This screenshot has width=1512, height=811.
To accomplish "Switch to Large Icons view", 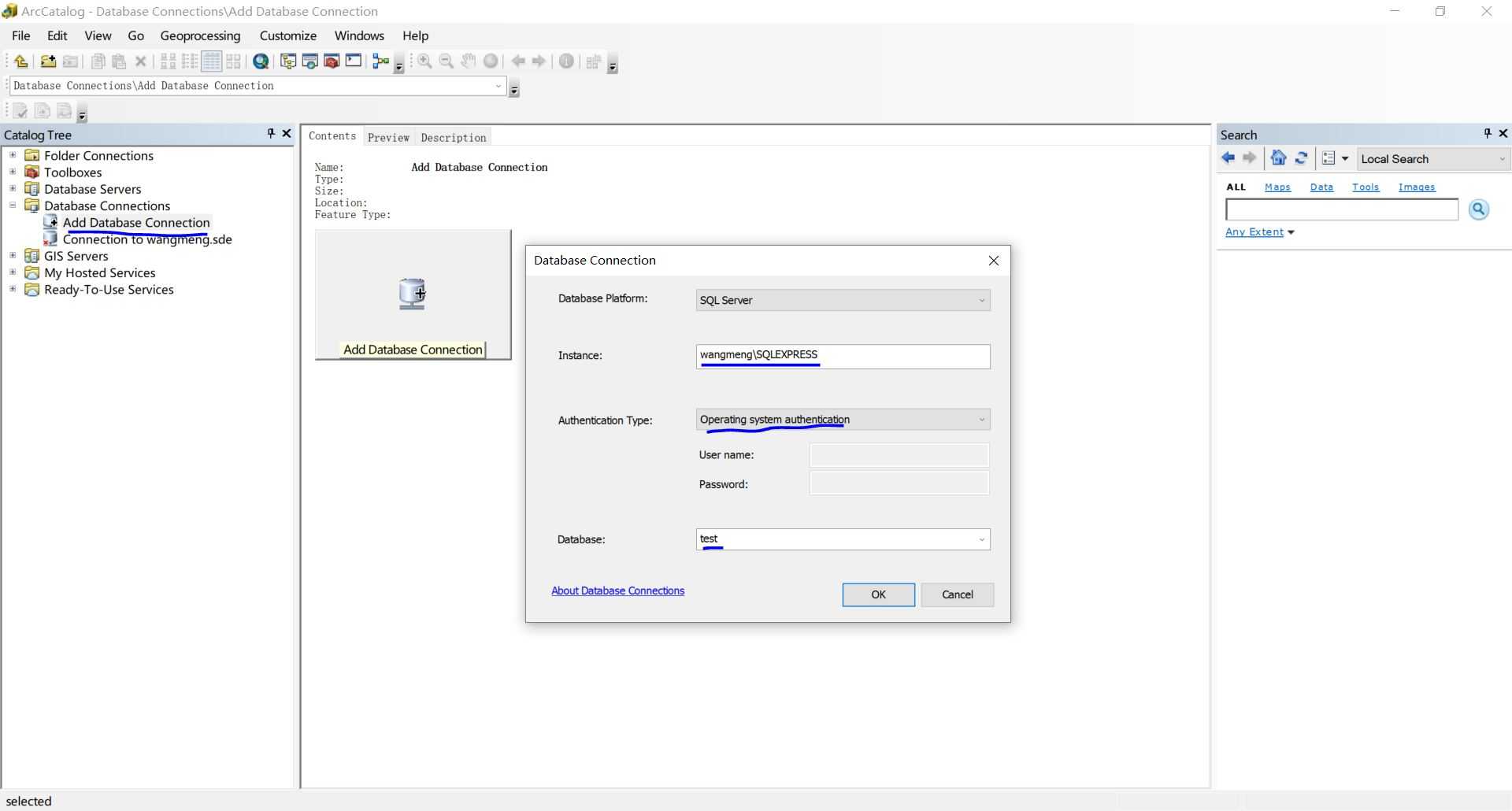I will pos(168,61).
